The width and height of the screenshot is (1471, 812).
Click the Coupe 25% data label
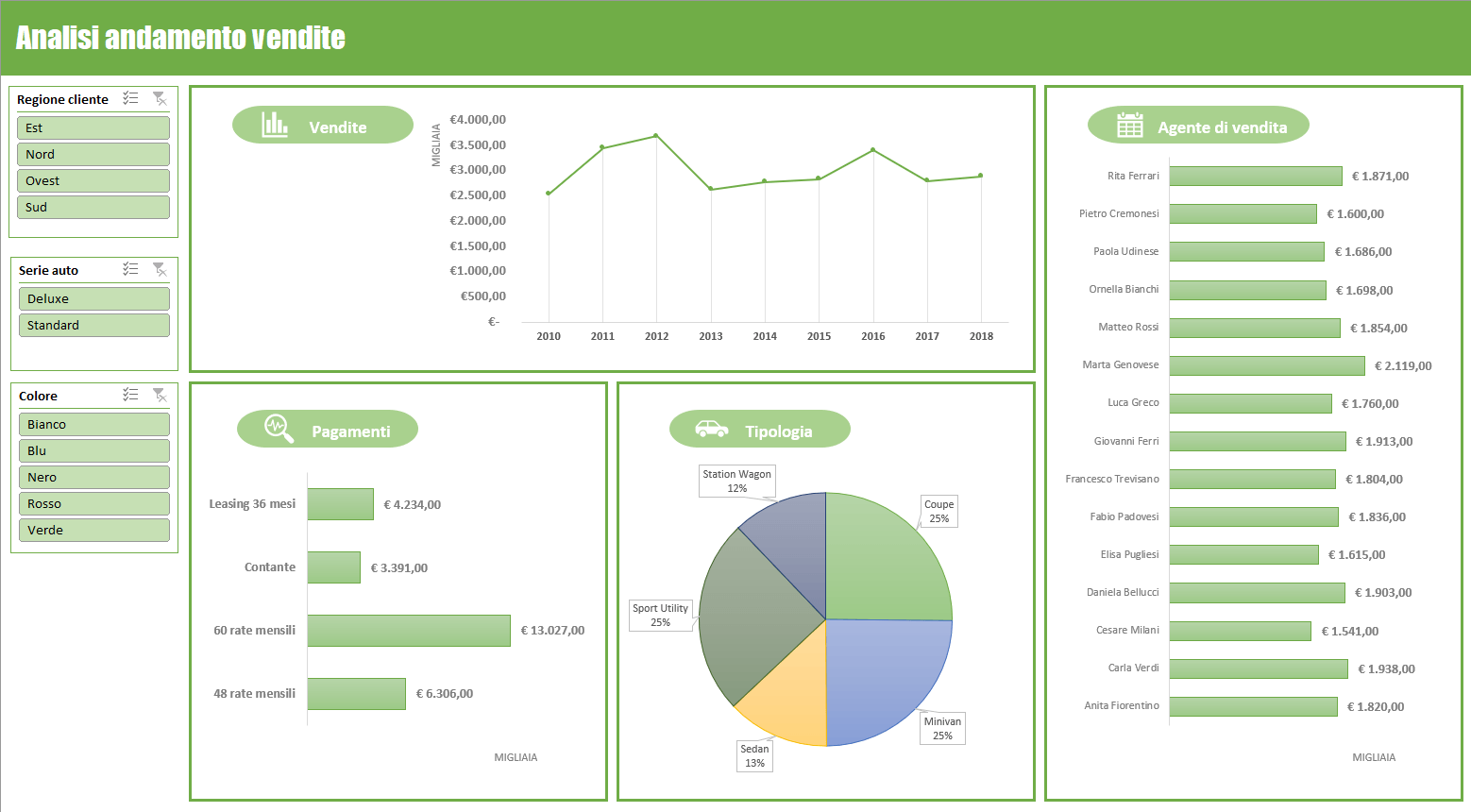(x=938, y=511)
